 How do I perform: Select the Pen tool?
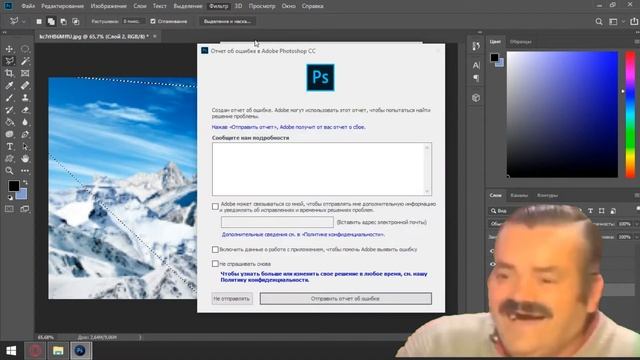[x=25, y=134]
